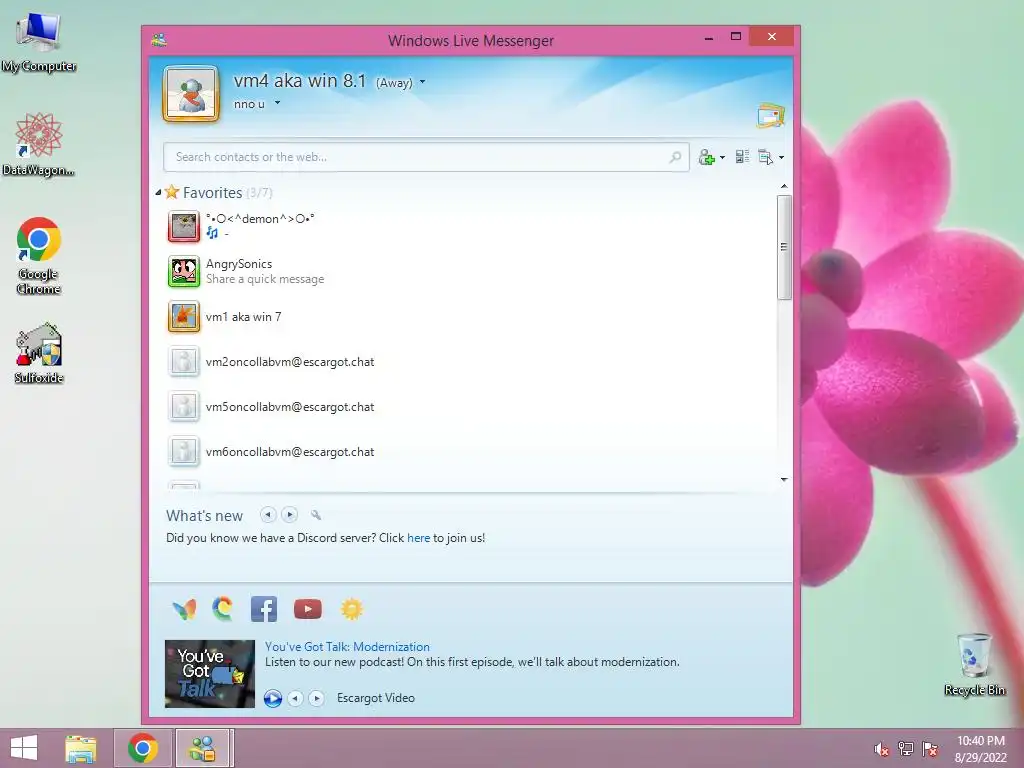The height and width of the screenshot is (768, 1024).
Task: Select the AngrySonics contact name
Action: (239, 264)
